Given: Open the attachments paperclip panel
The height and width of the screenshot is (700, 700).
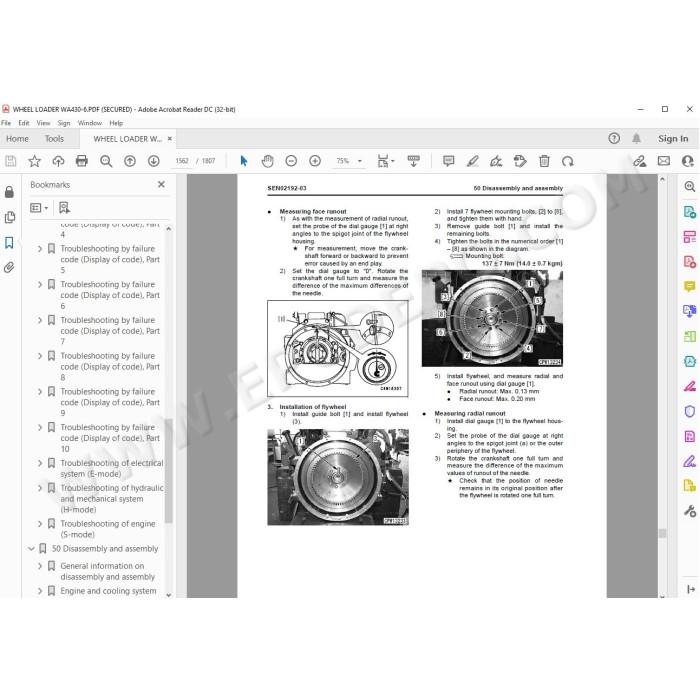Looking at the screenshot, I should 9,267.
